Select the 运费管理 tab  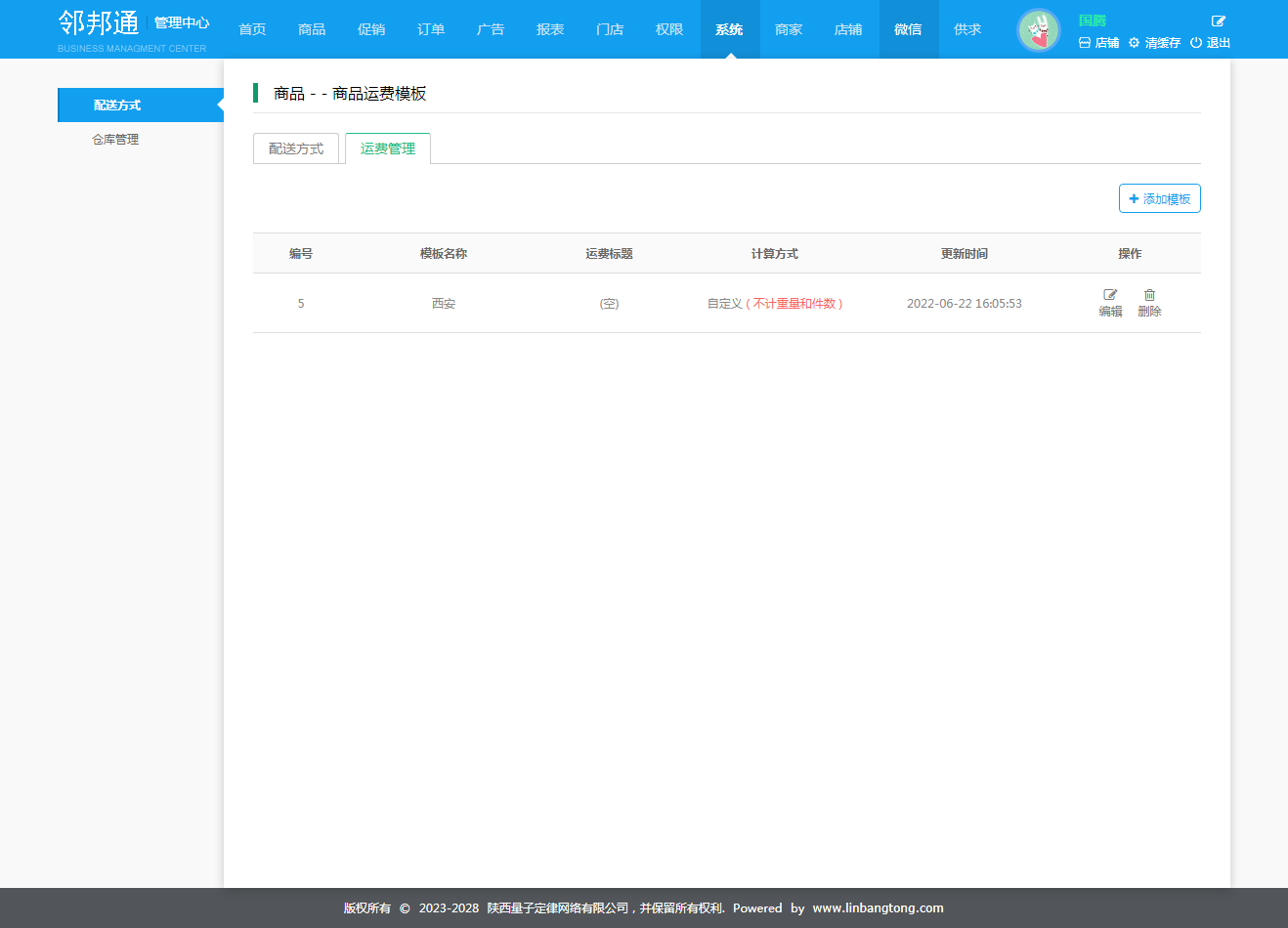388,148
